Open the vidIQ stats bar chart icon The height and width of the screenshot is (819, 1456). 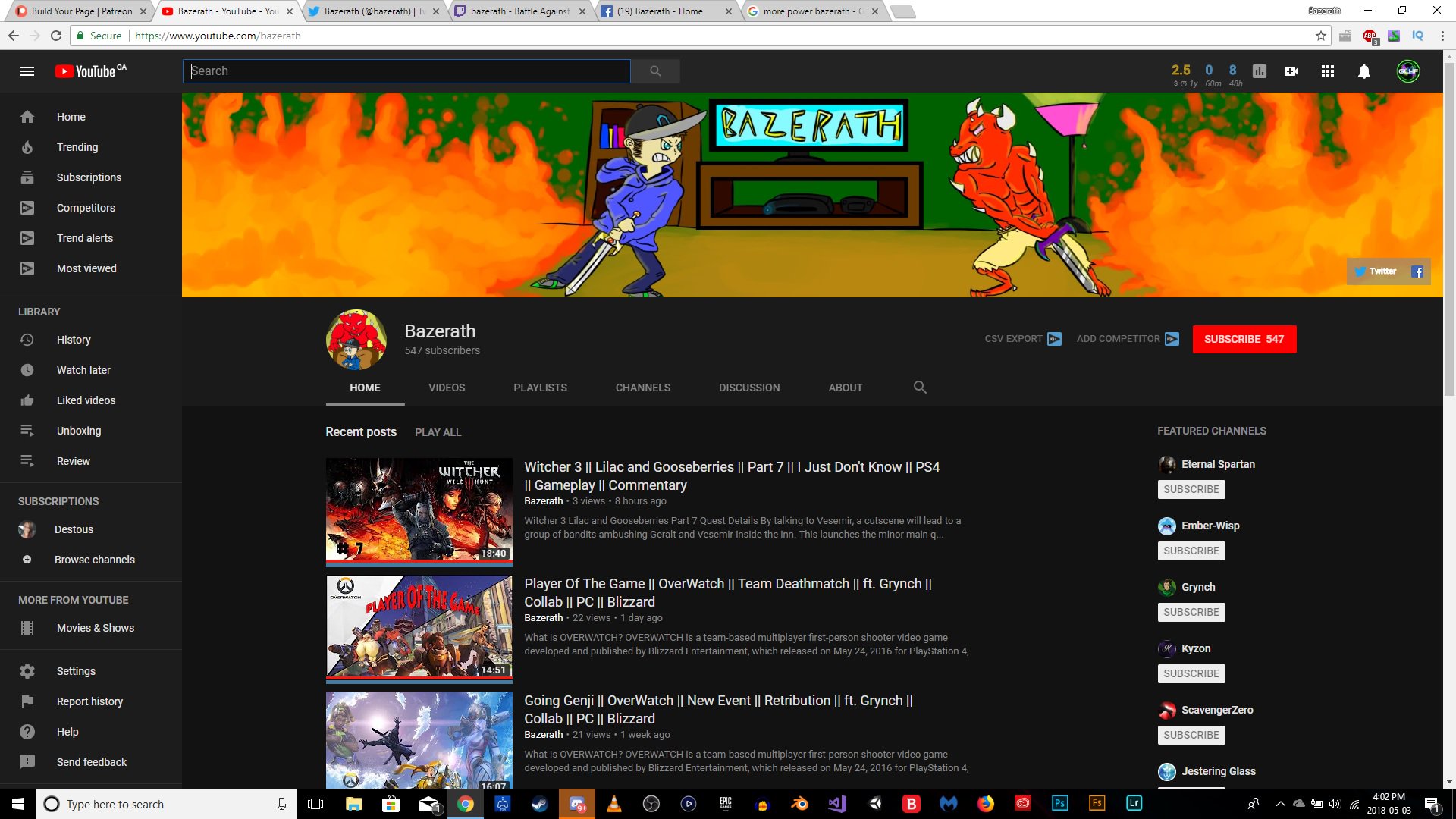(x=1260, y=71)
